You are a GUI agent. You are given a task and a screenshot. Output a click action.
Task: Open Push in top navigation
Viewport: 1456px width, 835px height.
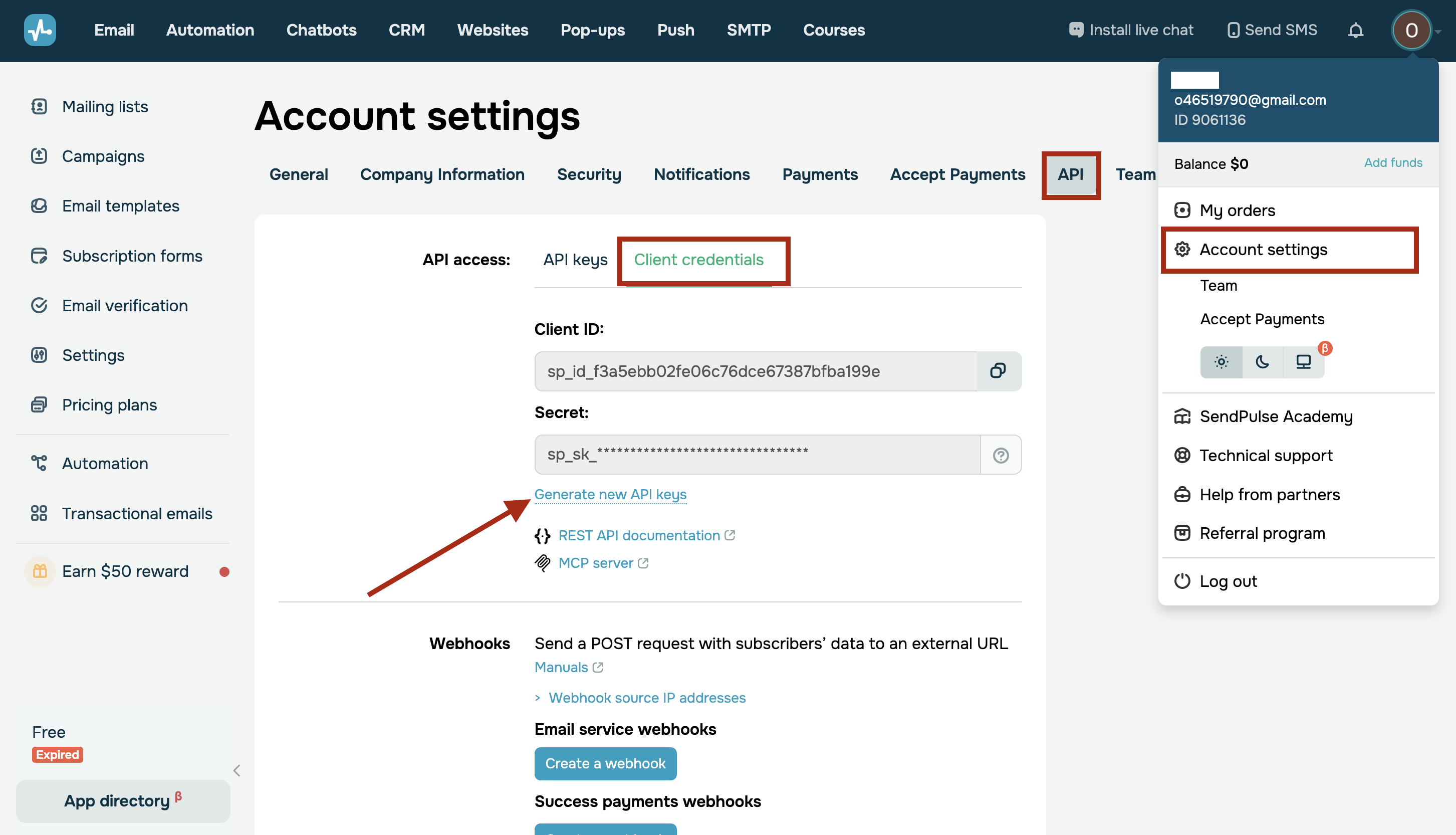point(676,30)
